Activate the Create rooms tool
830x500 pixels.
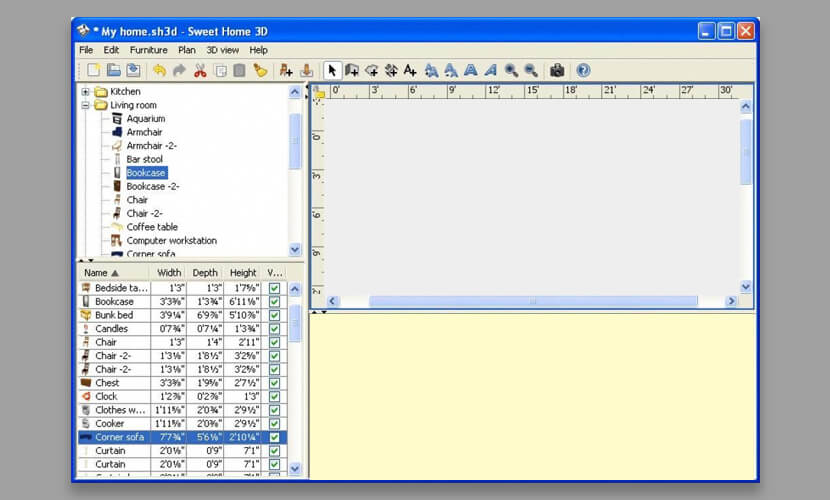click(x=372, y=70)
